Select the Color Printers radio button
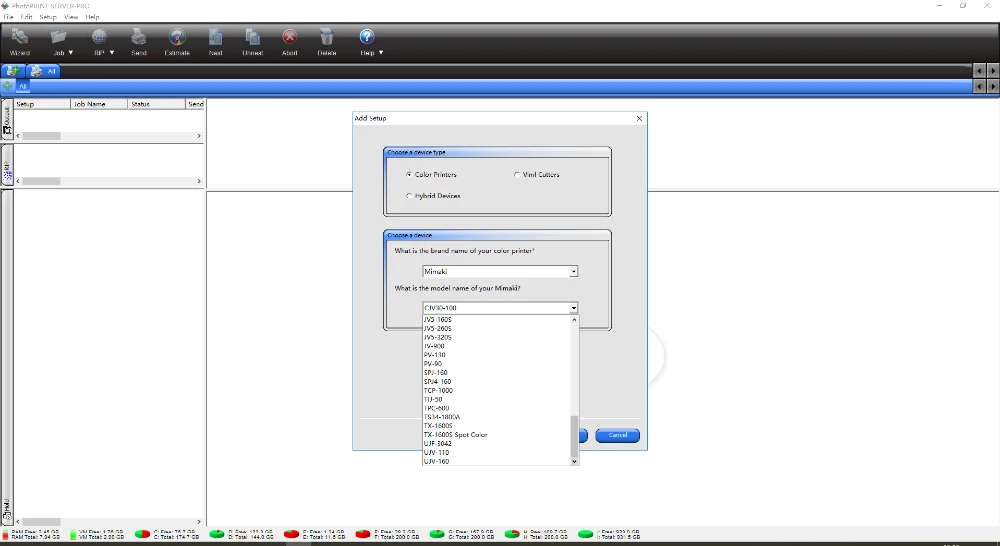Viewport: 1000px width, 546px height. pyautogui.click(x=409, y=174)
